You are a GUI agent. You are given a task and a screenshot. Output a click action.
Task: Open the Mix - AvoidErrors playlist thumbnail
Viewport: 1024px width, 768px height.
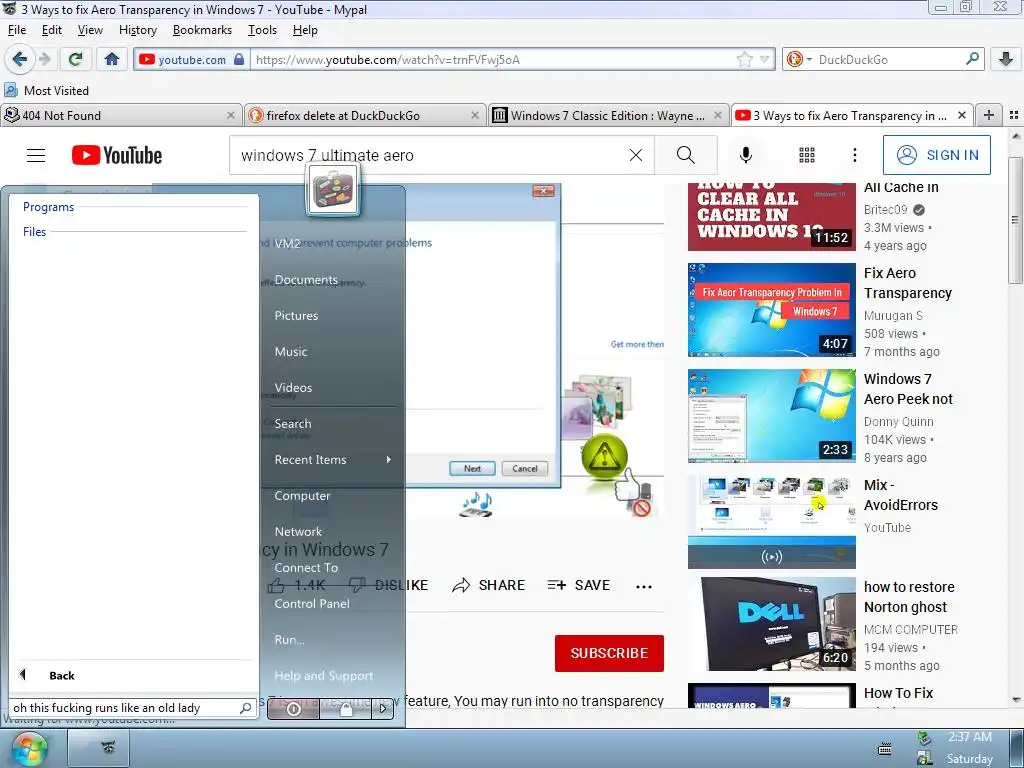[x=771, y=521]
